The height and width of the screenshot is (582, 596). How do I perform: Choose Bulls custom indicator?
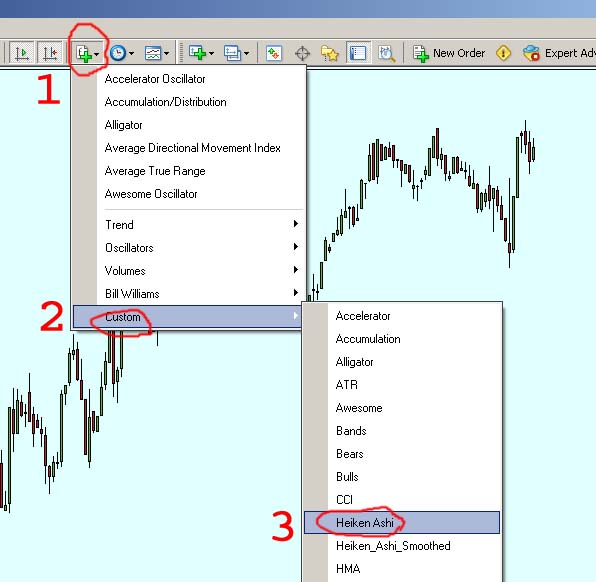[402, 477]
